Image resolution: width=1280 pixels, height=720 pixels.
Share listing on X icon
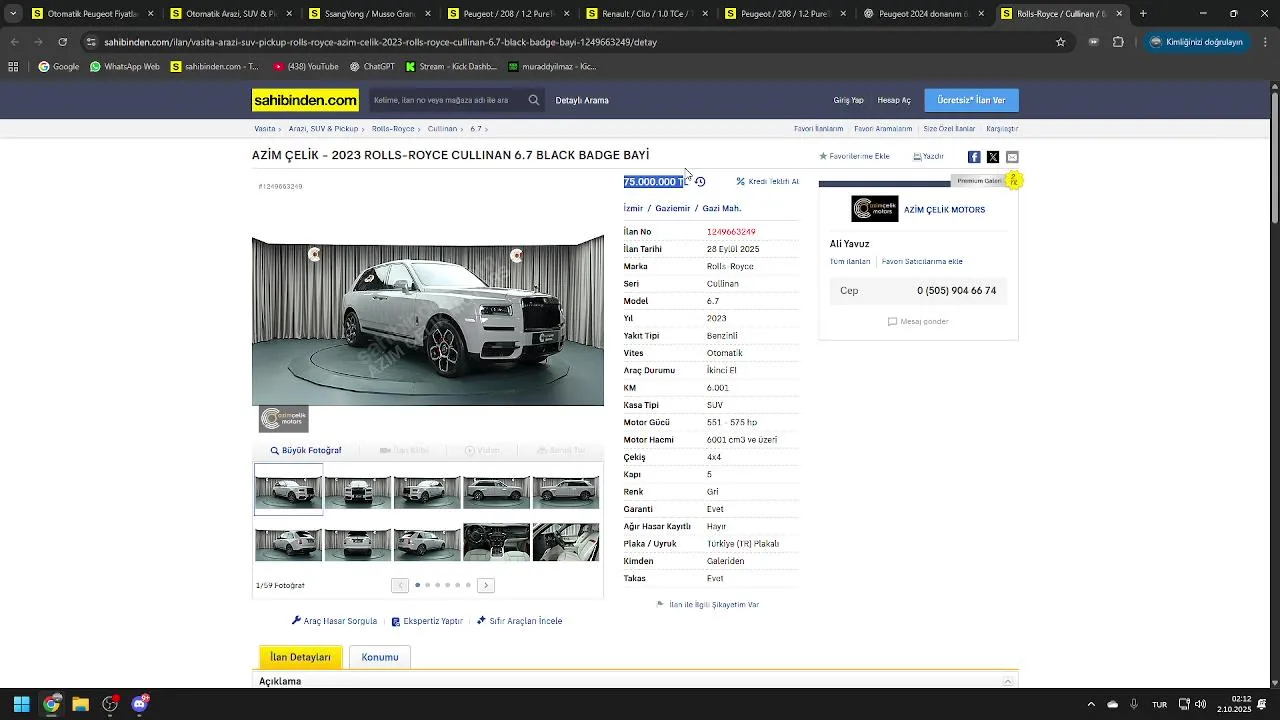(x=993, y=157)
